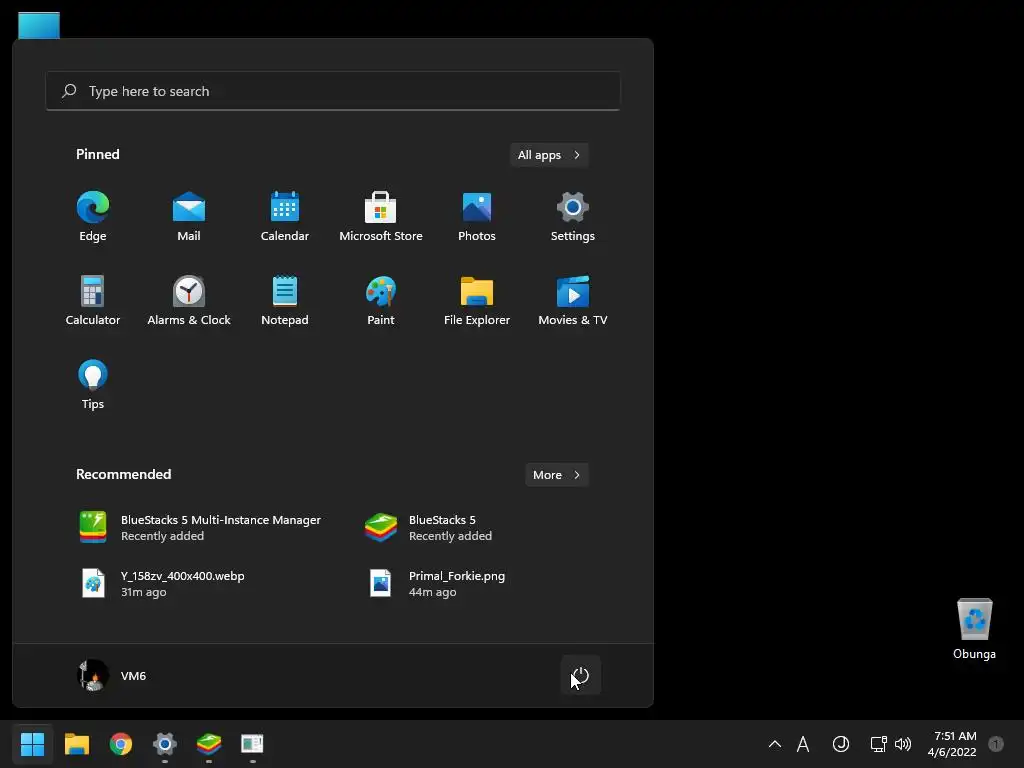1024x768 pixels.
Task: Open the Paint app
Action: click(x=381, y=300)
